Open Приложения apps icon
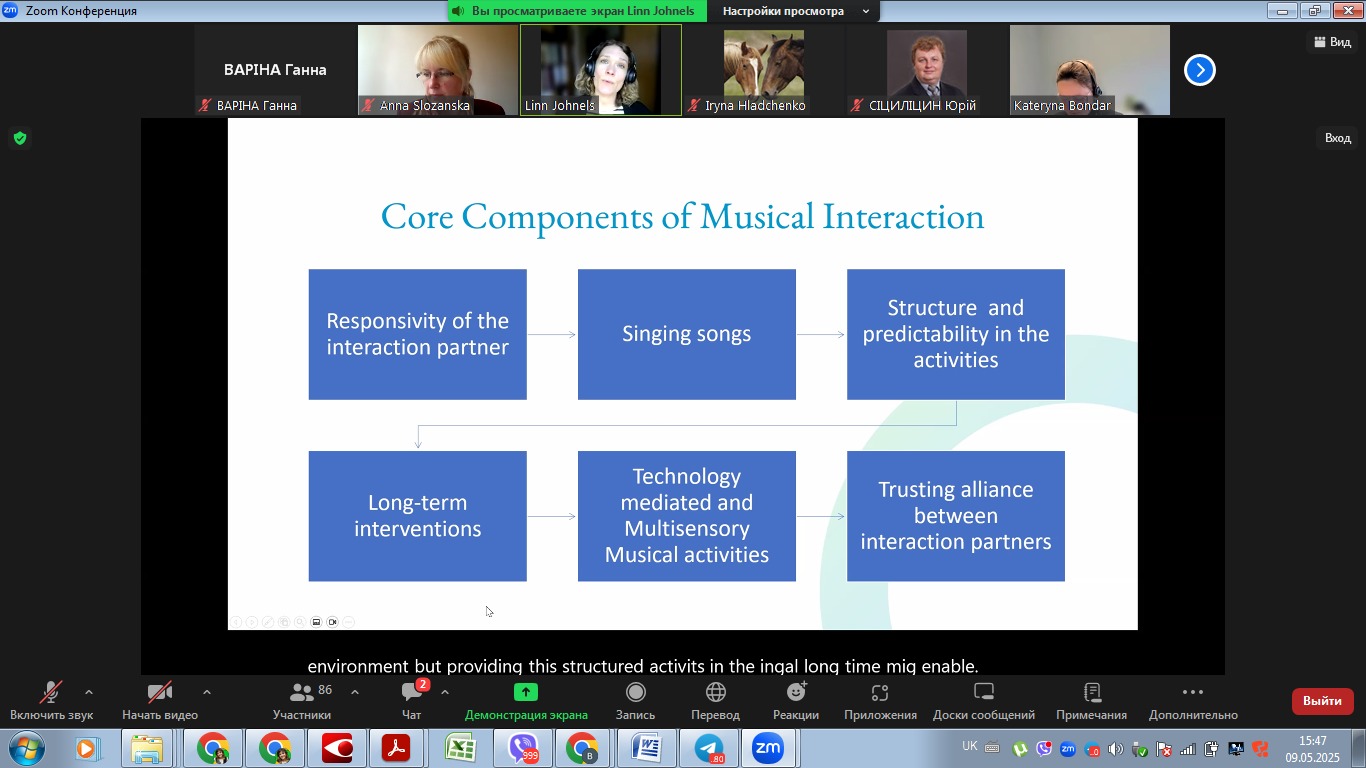The height and width of the screenshot is (768, 1366). click(880, 693)
